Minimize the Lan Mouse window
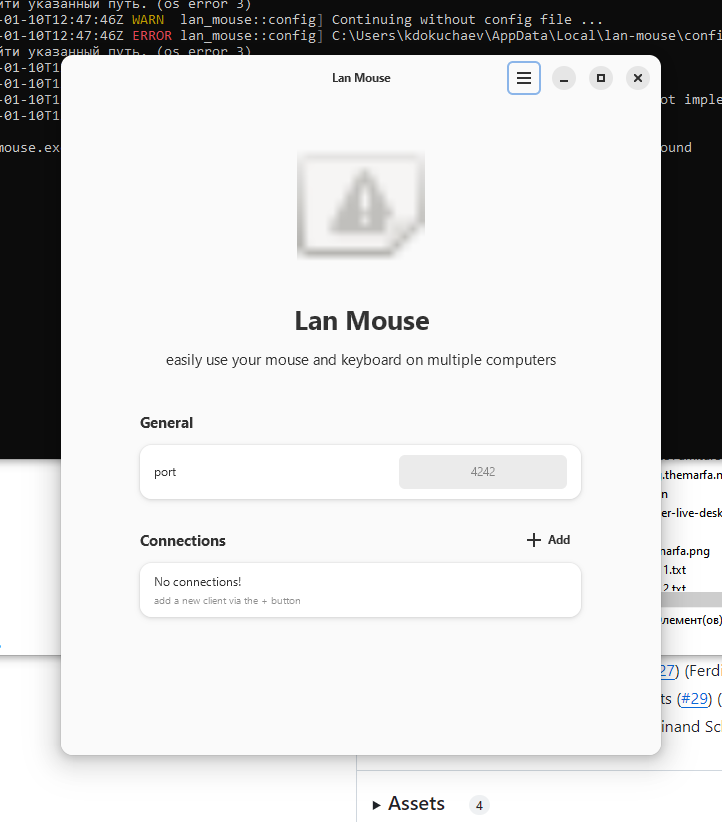The height and width of the screenshot is (822, 722). coord(564,78)
